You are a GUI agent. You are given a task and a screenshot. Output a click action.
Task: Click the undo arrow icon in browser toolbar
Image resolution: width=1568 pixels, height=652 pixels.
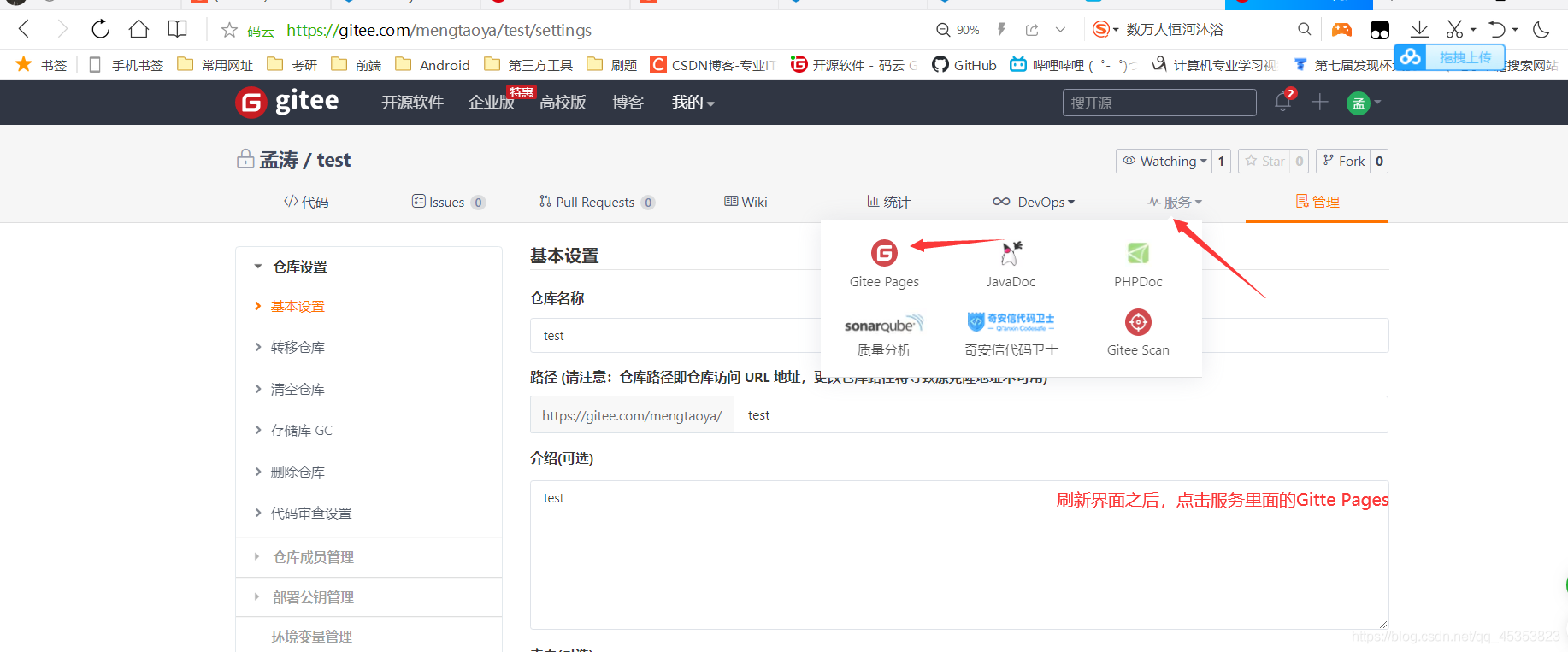1496,29
